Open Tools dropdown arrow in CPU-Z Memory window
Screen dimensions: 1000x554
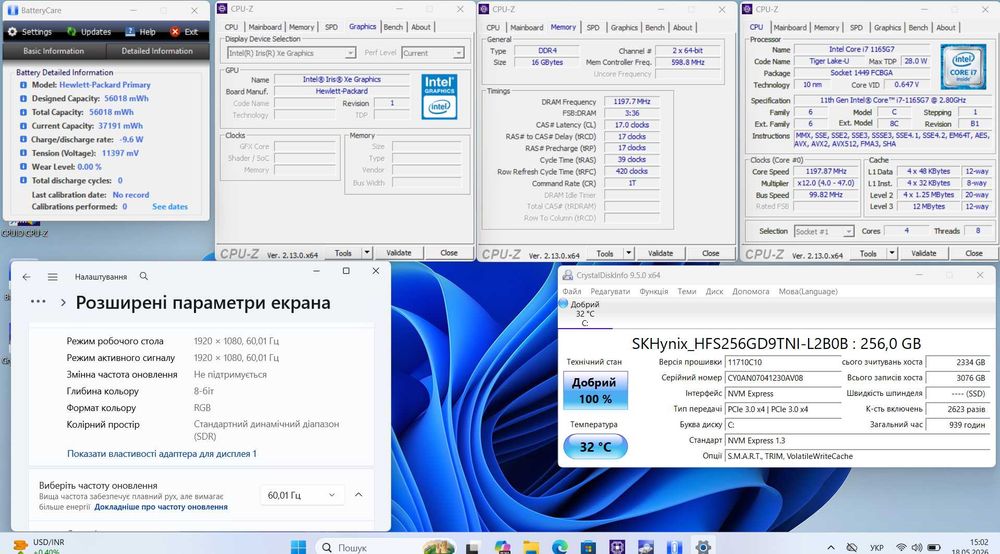click(628, 253)
